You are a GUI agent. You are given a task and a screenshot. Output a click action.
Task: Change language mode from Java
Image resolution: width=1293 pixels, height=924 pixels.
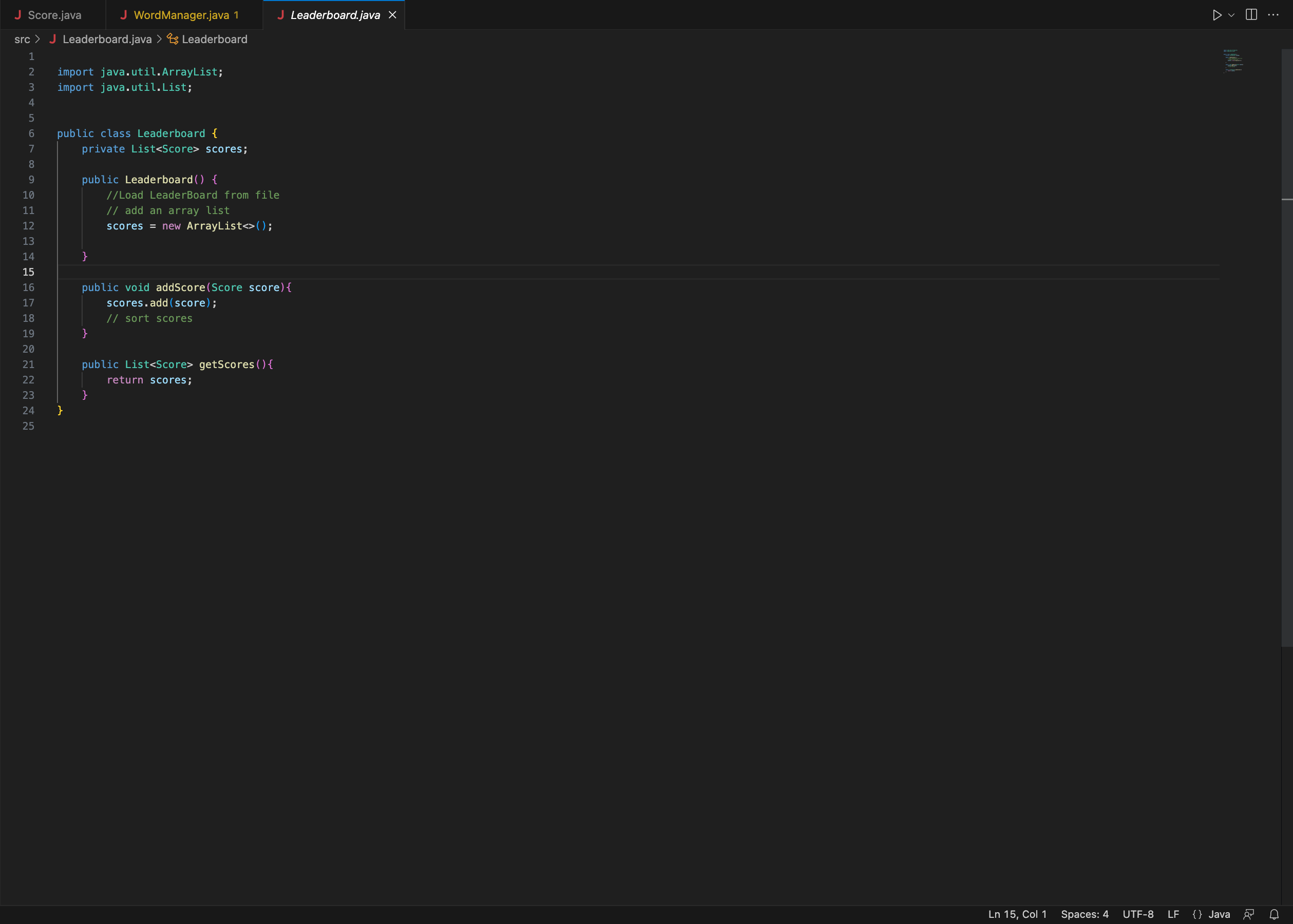point(1219,914)
